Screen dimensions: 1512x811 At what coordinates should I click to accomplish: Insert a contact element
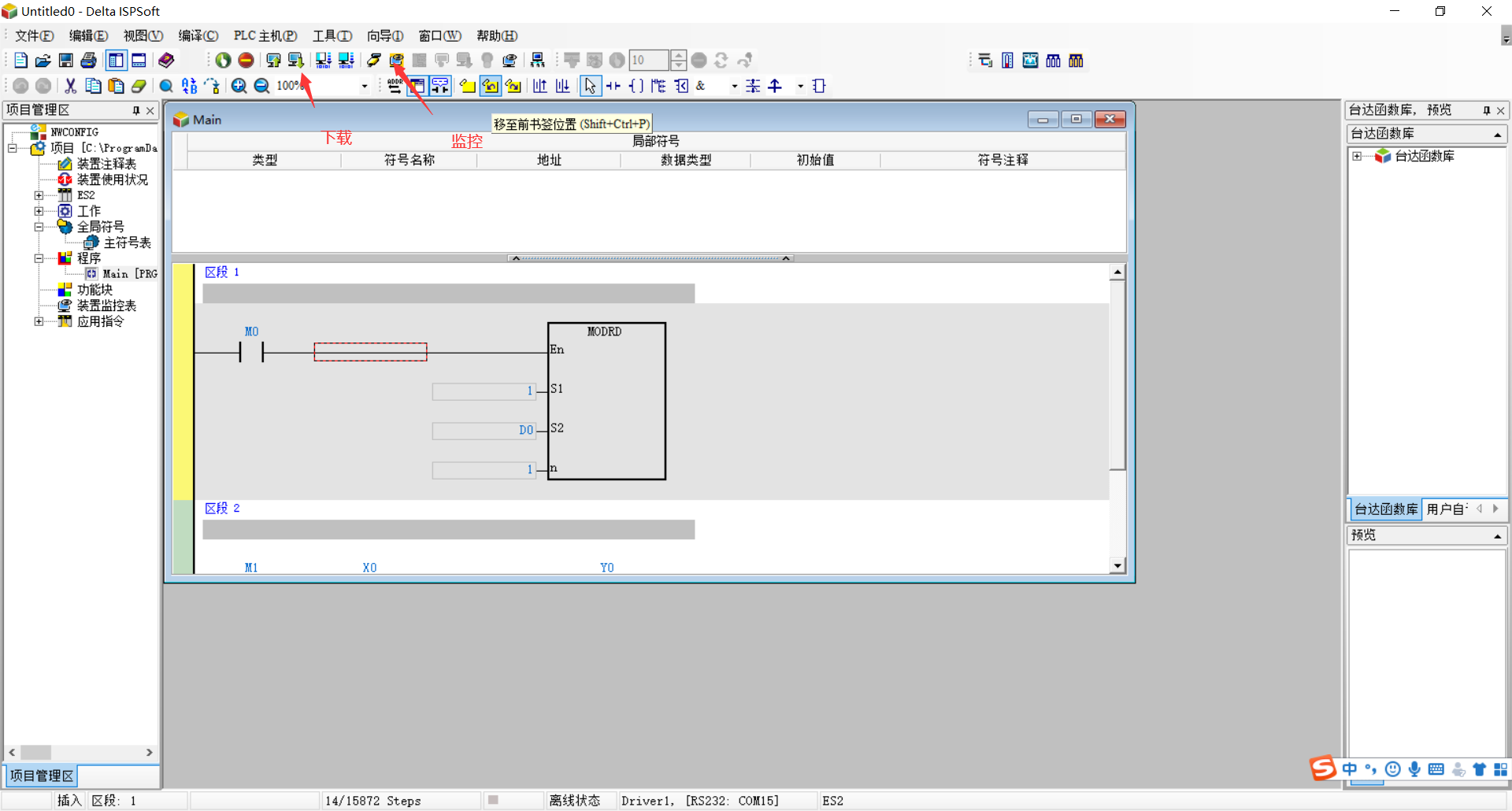pos(613,86)
